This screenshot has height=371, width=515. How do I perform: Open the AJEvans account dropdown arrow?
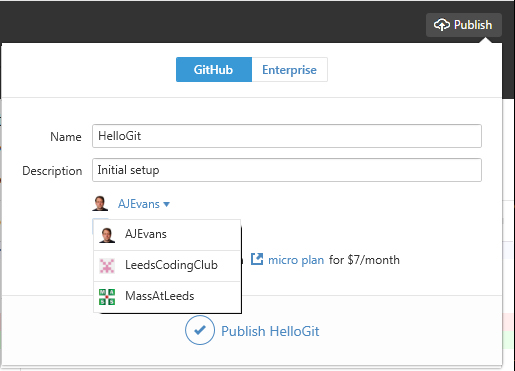pos(167,204)
